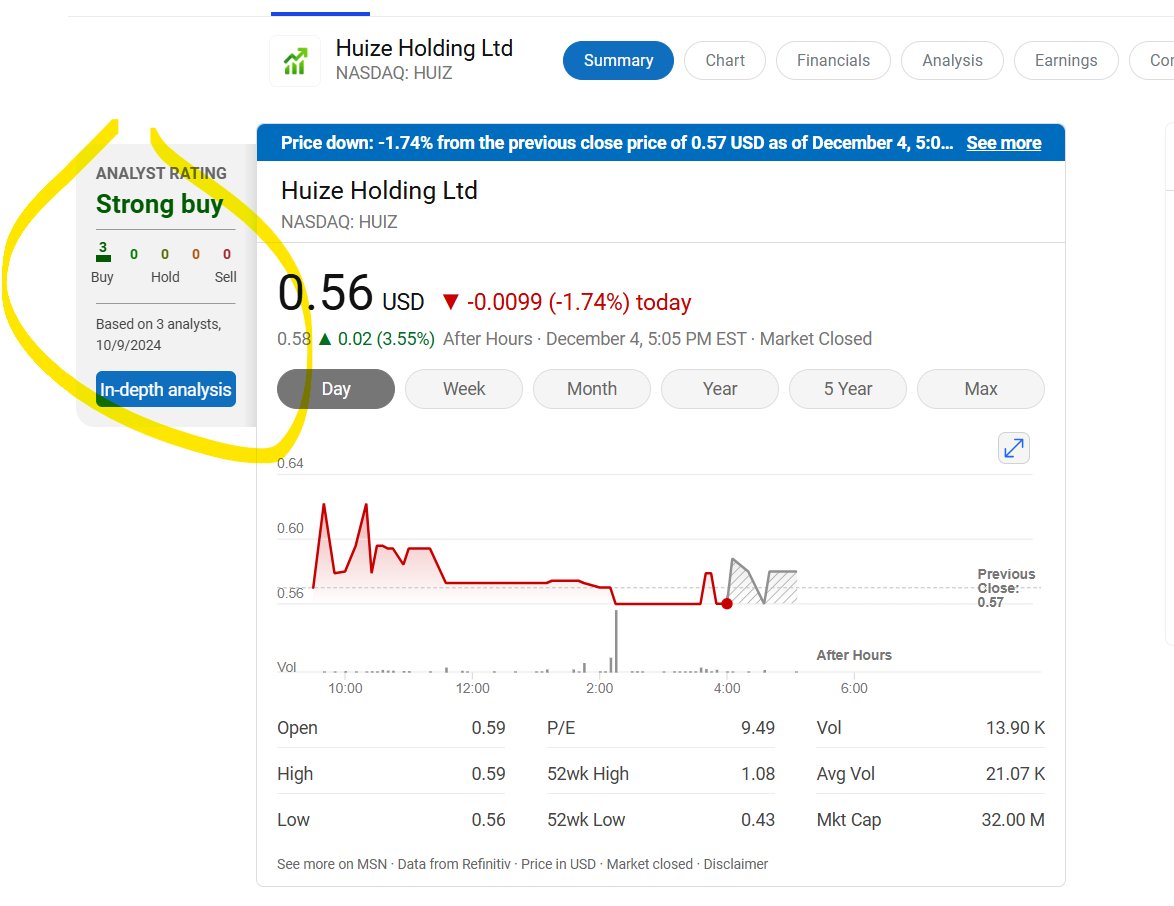The width and height of the screenshot is (1174, 906).
Task: Click the Huize Holding green chart logo icon
Action: pyautogui.click(x=295, y=61)
